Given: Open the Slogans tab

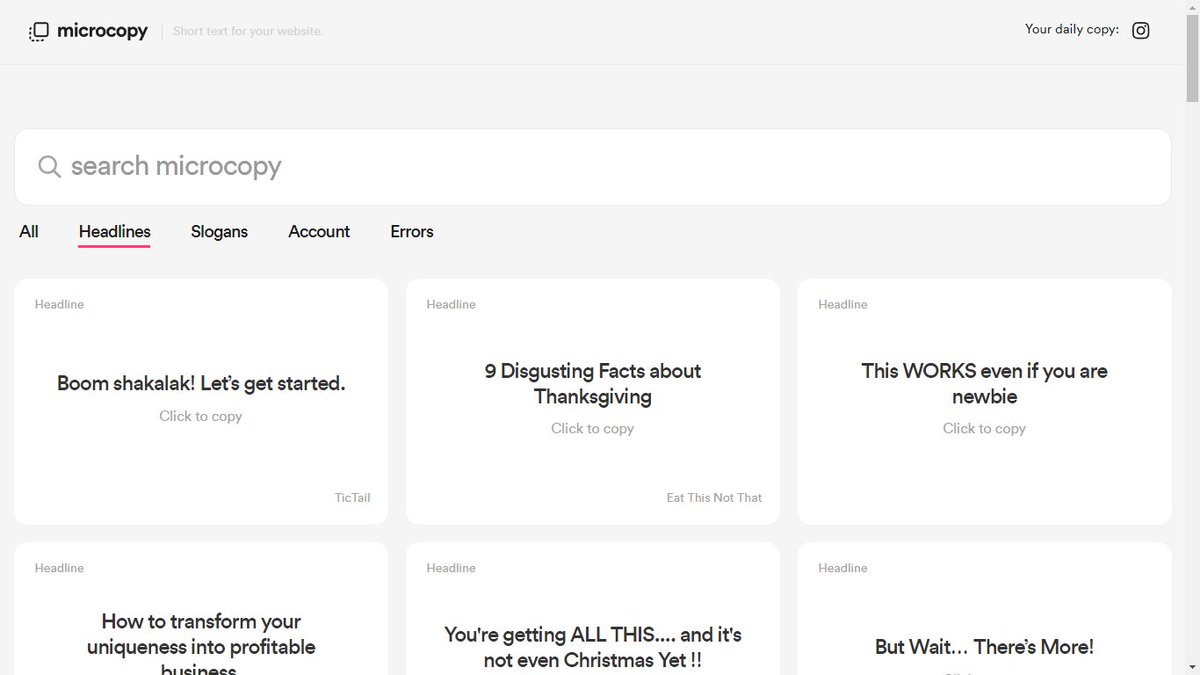Looking at the screenshot, I should click(x=219, y=231).
